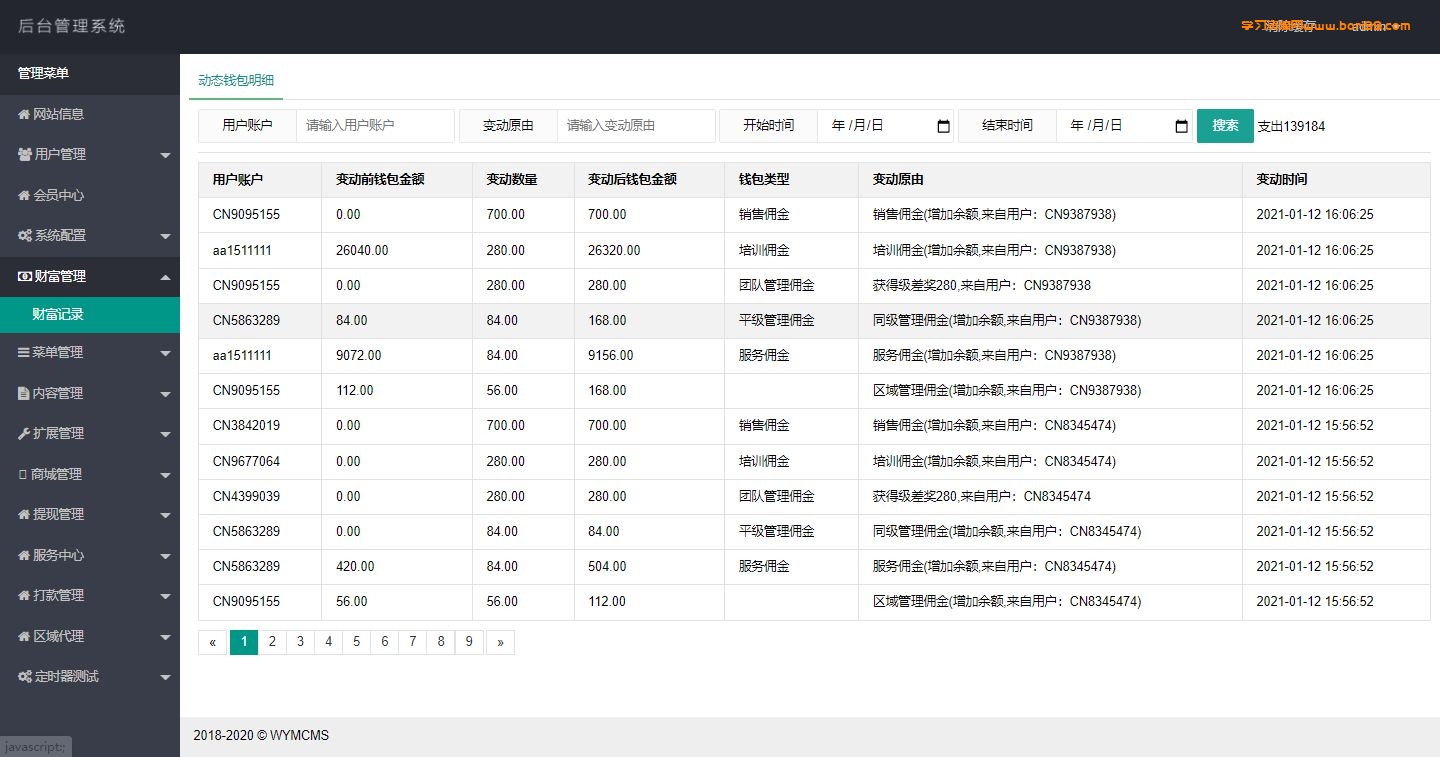1440x757 pixels.
Task: Click the 用户账户 input field
Action: tap(375, 126)
